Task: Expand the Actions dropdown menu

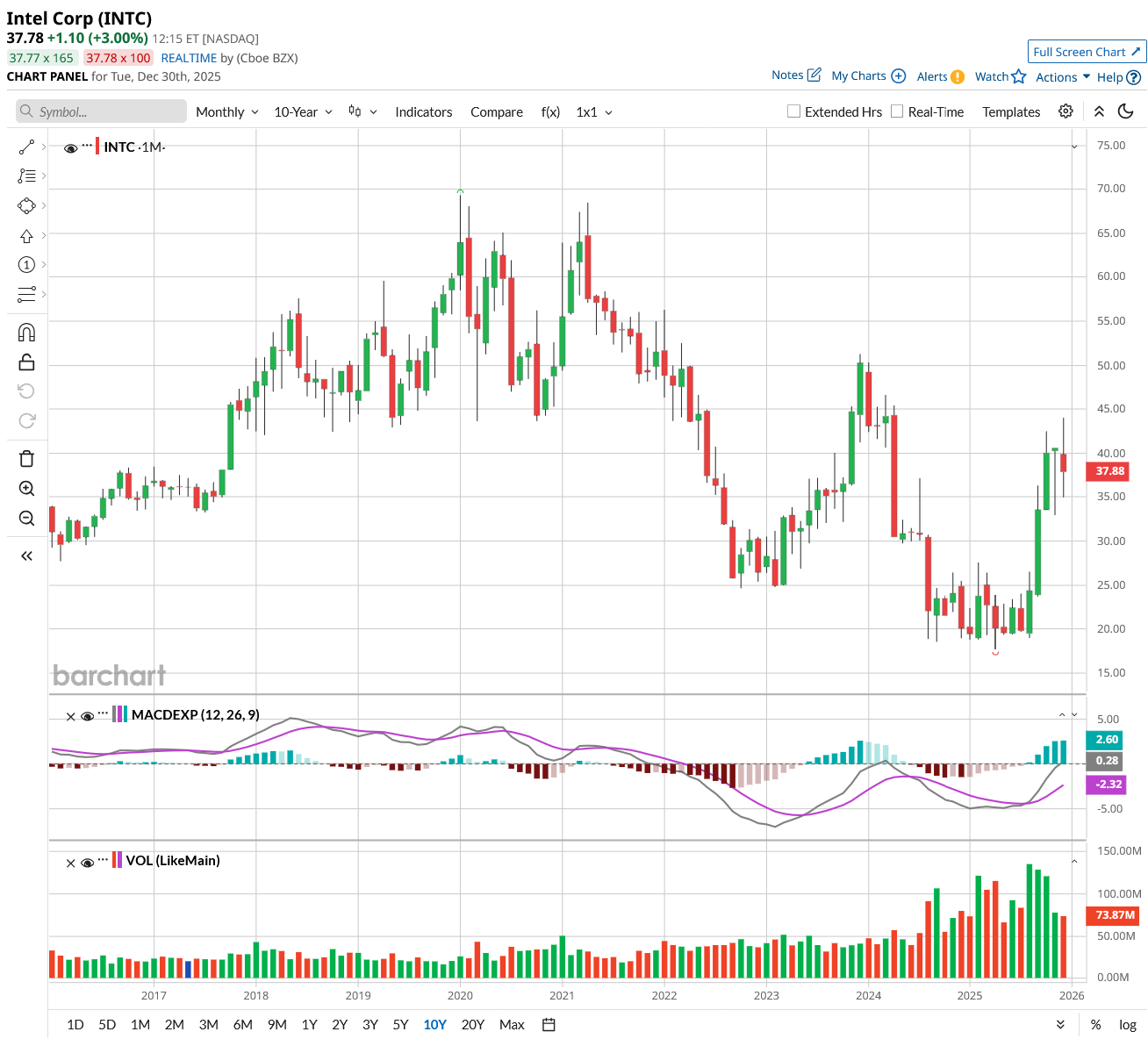Action: [1063, 77]
